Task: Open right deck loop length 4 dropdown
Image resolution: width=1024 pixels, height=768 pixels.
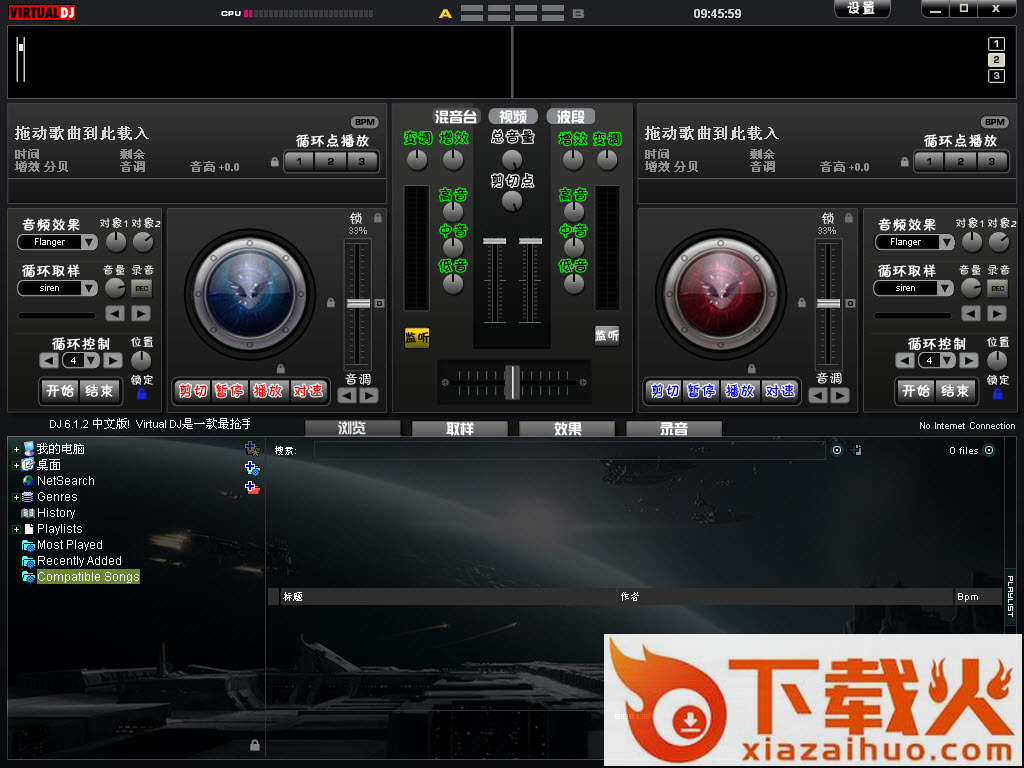Action: coord(937,360)
